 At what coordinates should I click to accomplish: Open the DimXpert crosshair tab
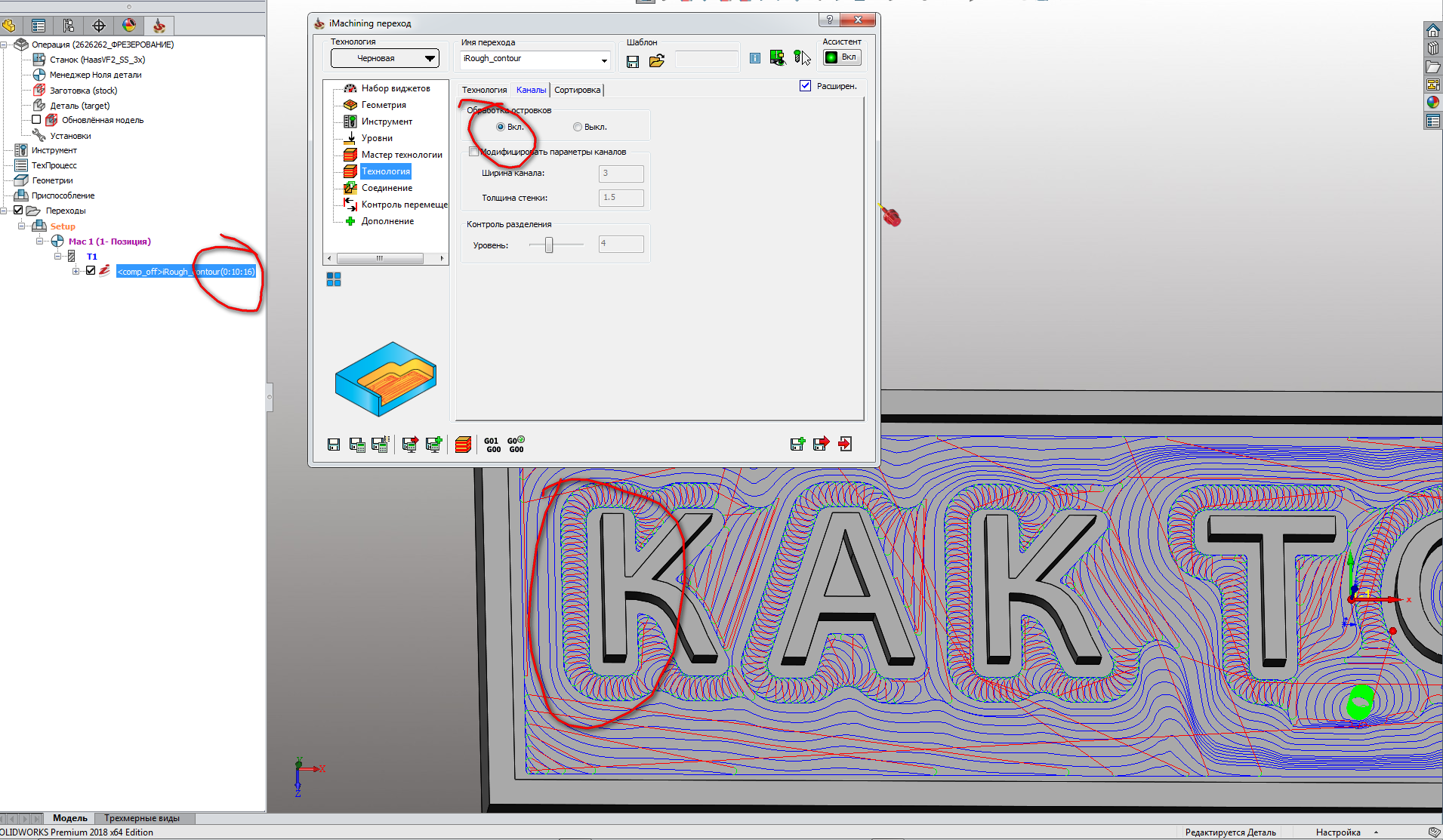coord(99,26)
